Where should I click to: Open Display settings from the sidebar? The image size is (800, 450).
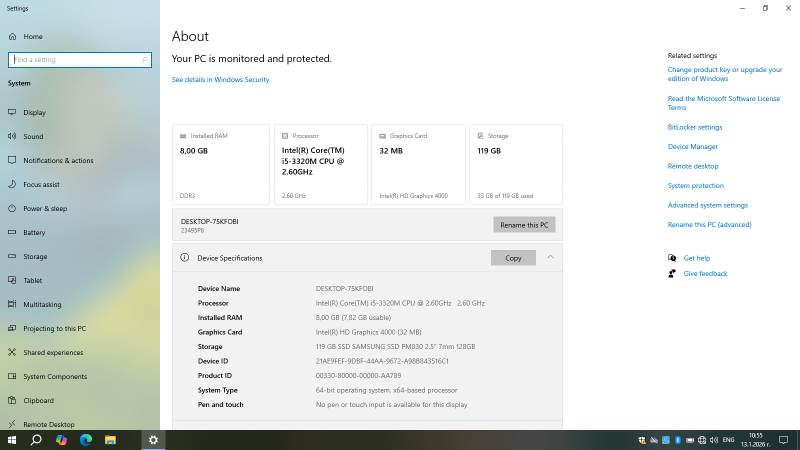click(34, 113)
